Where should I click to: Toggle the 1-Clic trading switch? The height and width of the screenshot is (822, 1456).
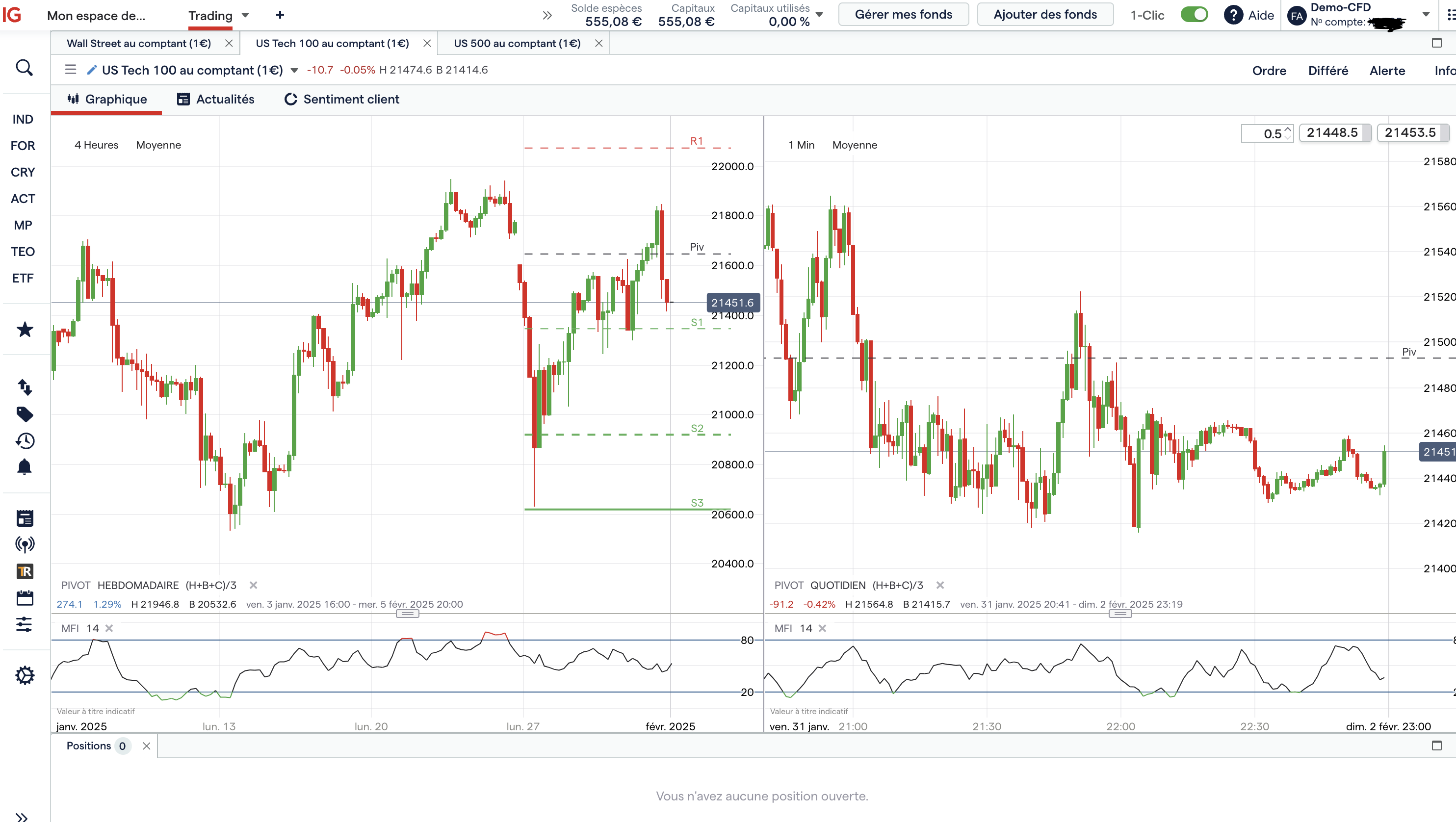point(1194,15)
